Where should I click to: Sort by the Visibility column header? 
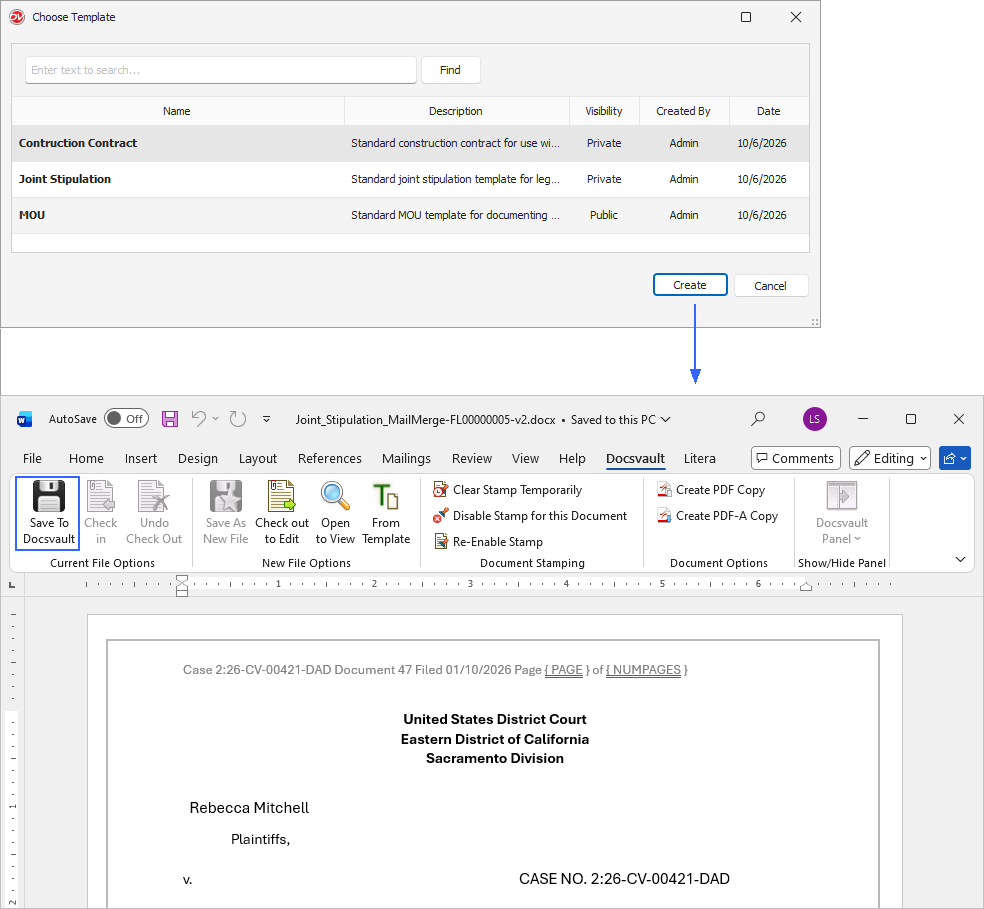click(604, 111)
